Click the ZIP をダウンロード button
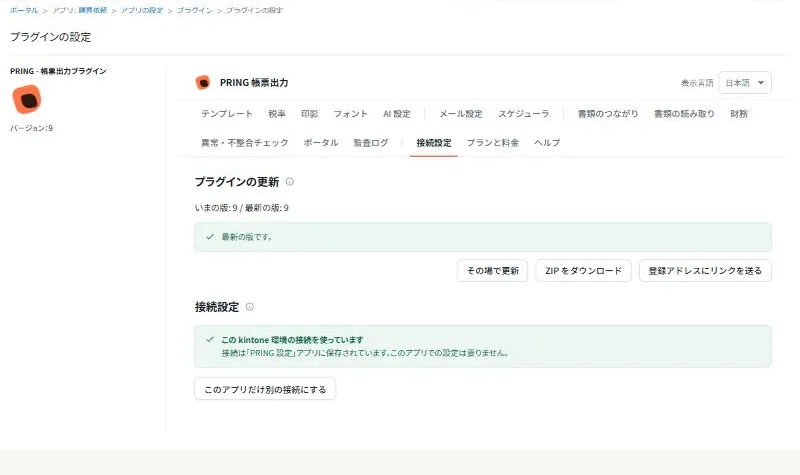The image size is (800, 475). coord(583,270)
